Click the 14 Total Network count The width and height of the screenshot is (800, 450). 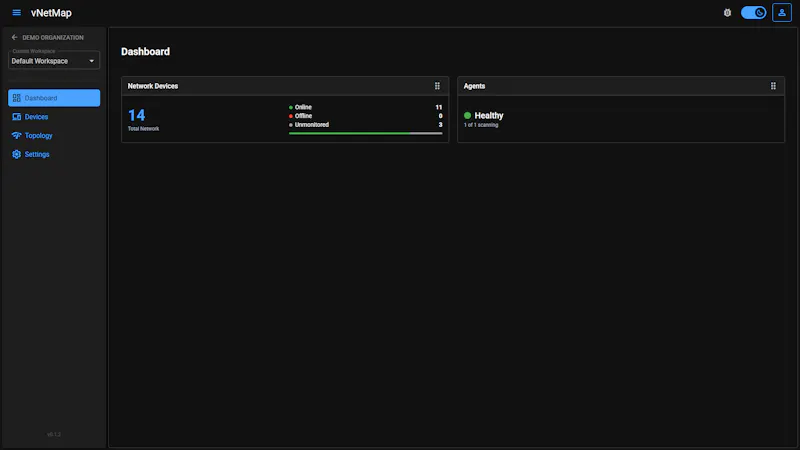point(137,115)
